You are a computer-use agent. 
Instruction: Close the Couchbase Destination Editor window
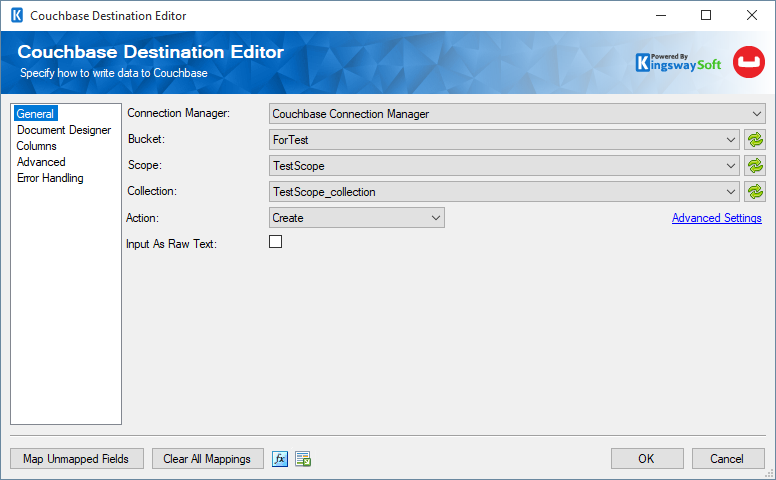click(x=752, y=15)
